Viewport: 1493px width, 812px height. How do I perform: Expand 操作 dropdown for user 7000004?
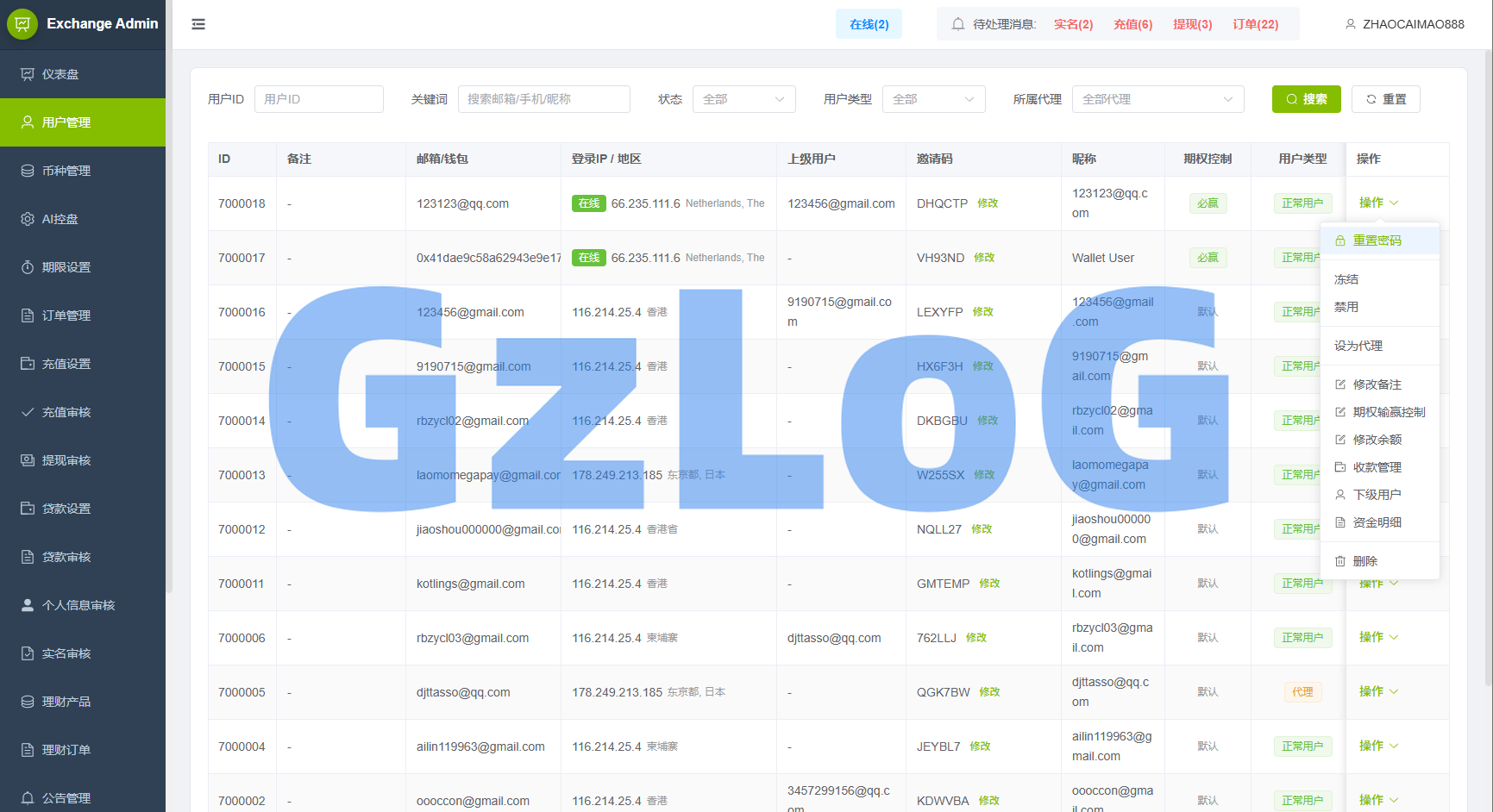pos(1378,746)
